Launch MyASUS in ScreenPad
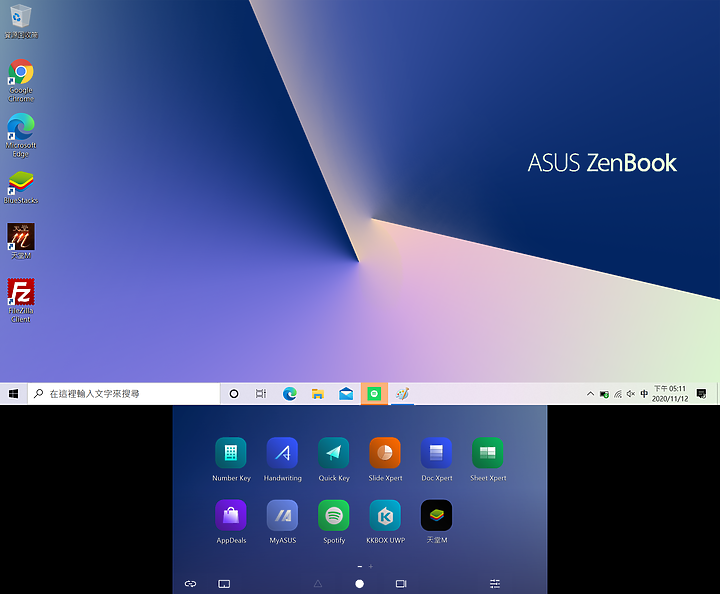Viewport: 720px width, 594px height. 282,521
